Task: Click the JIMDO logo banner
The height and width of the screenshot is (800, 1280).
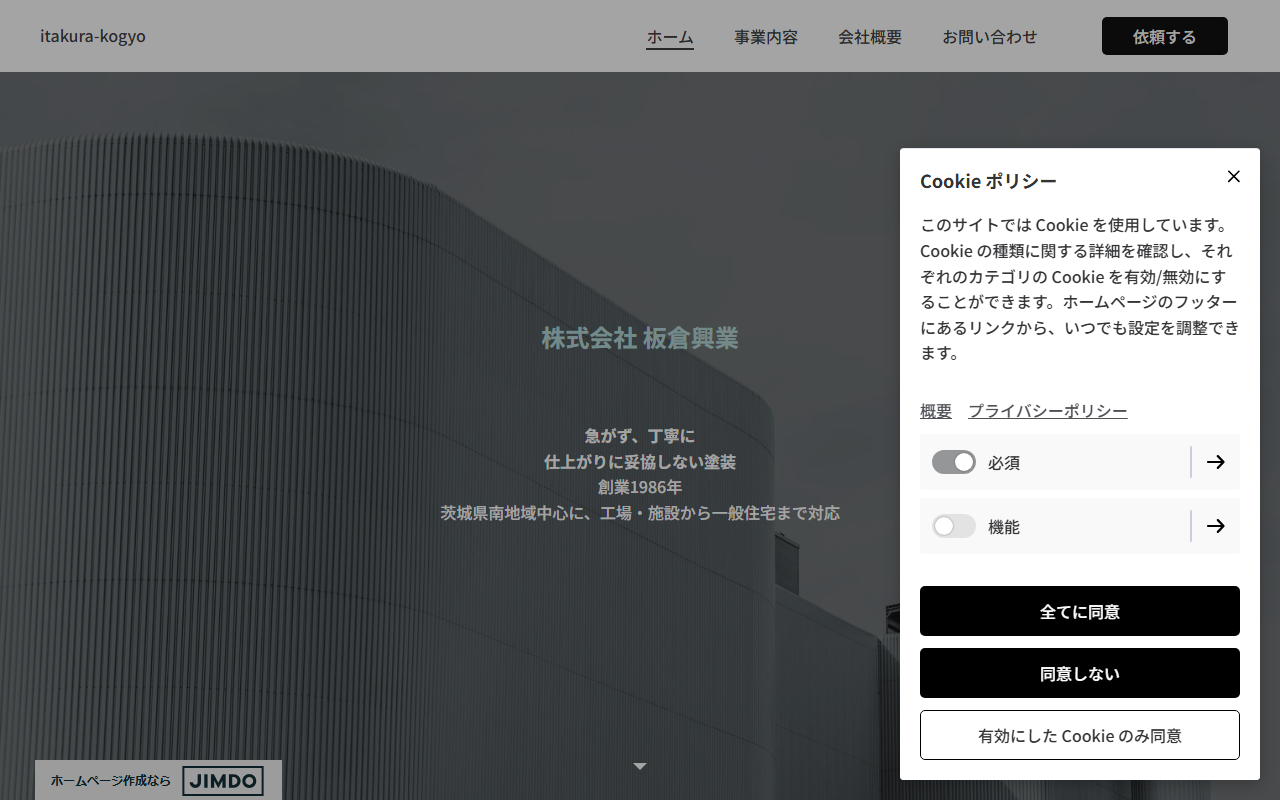Action: click(223, 780)
